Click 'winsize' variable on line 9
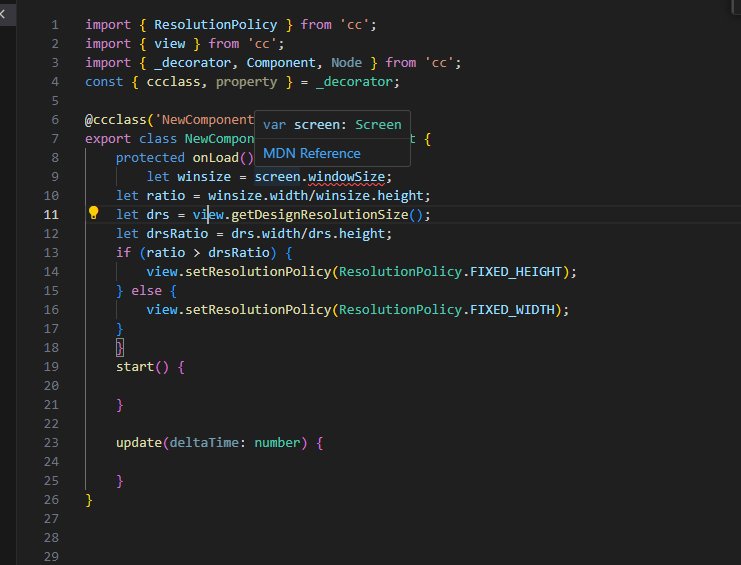The height and width of the screenshot is (565, 741). click(x=204, y=177)
